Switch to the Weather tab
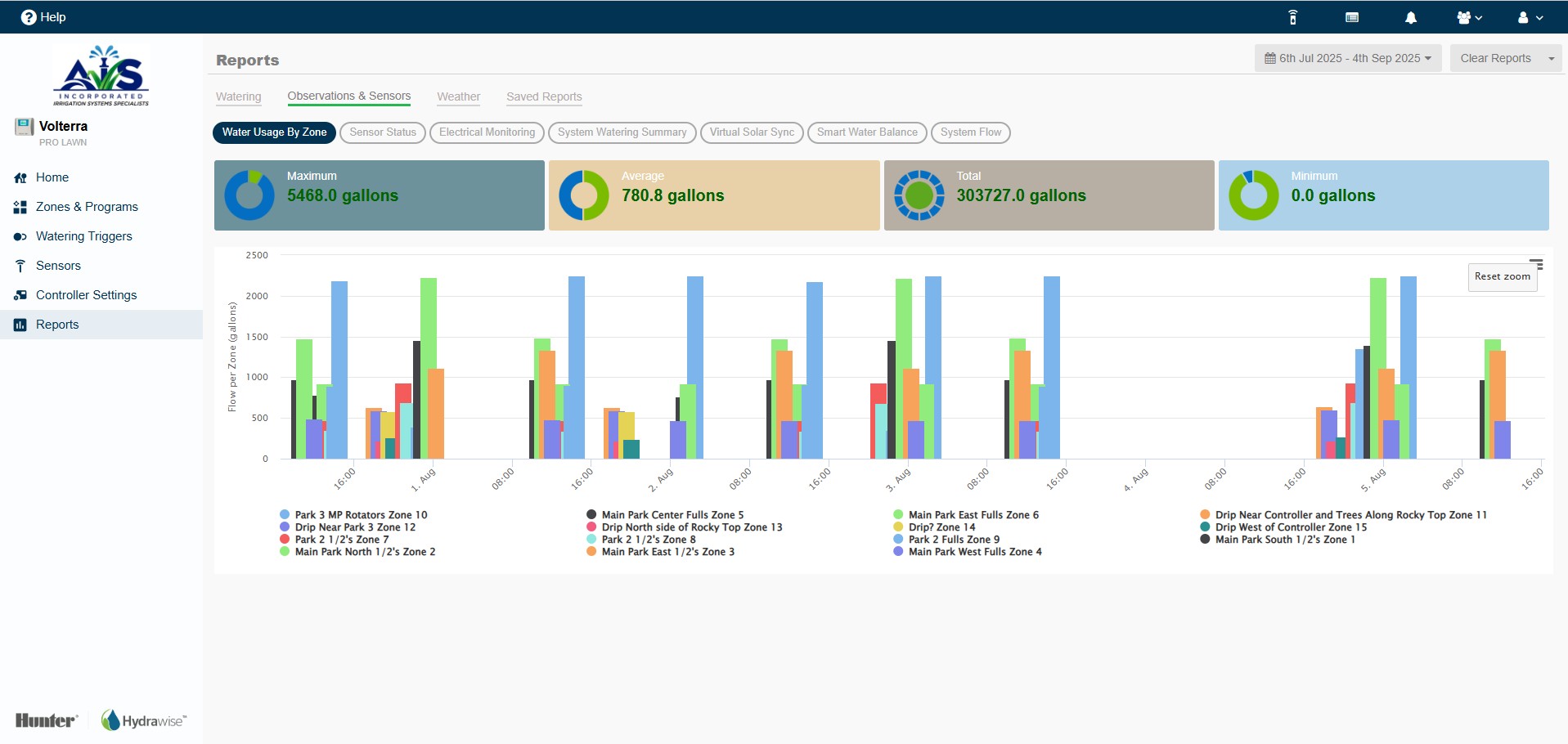 coord(458,96)
